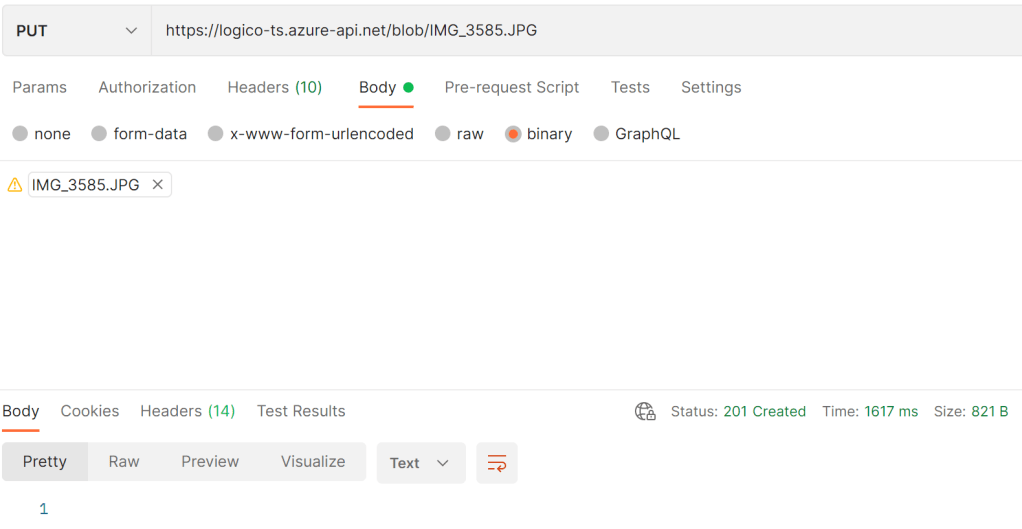The width and height of the screenshot is (1022, 529).
Task: Click the wrap lines icon in response toolbar
Action: click(497, 463)
